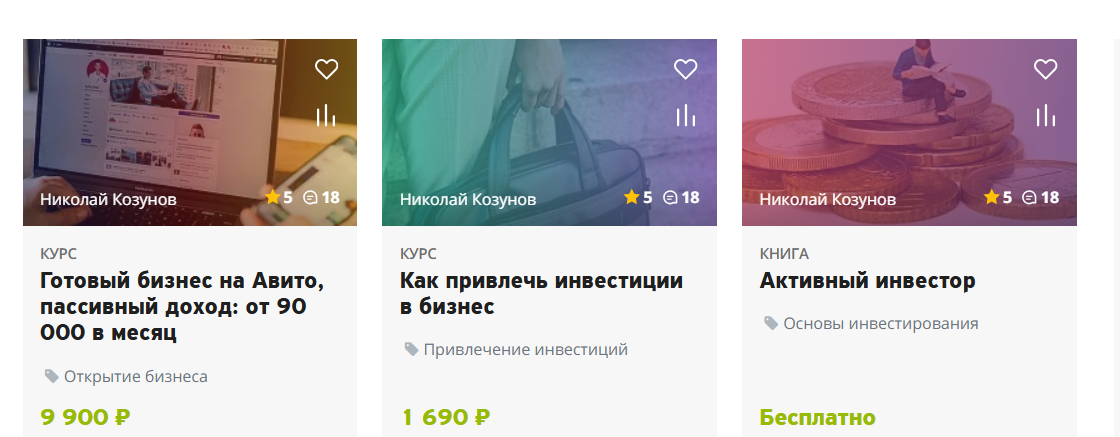Toggle heart on Активный инвестор book
This screenshot has height=437, width=1120.
click(x=1046, y=69)
